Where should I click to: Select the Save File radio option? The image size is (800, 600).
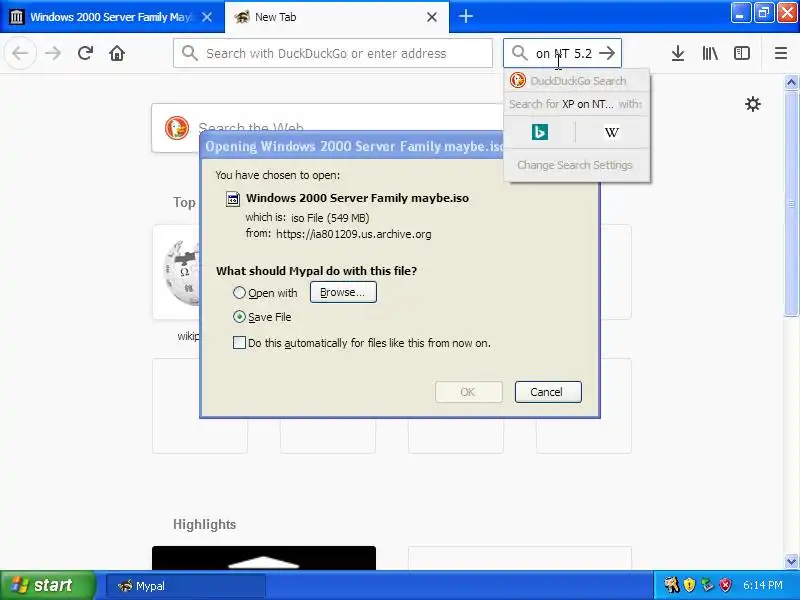[239, 317]
